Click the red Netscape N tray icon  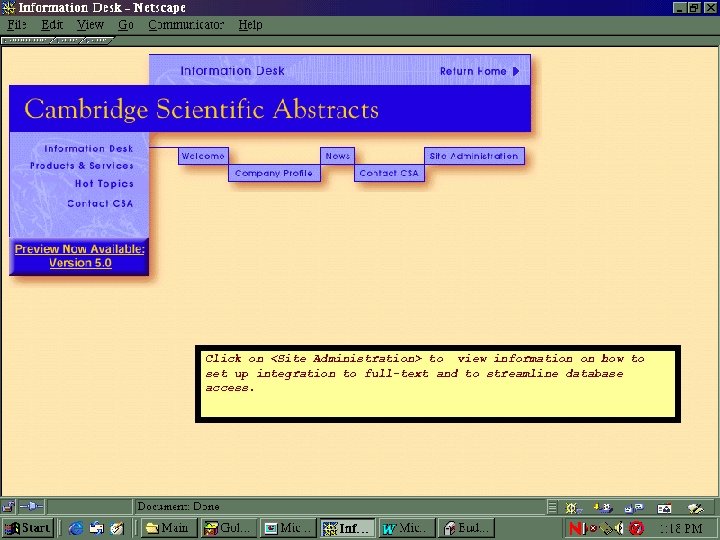[575, 529]
